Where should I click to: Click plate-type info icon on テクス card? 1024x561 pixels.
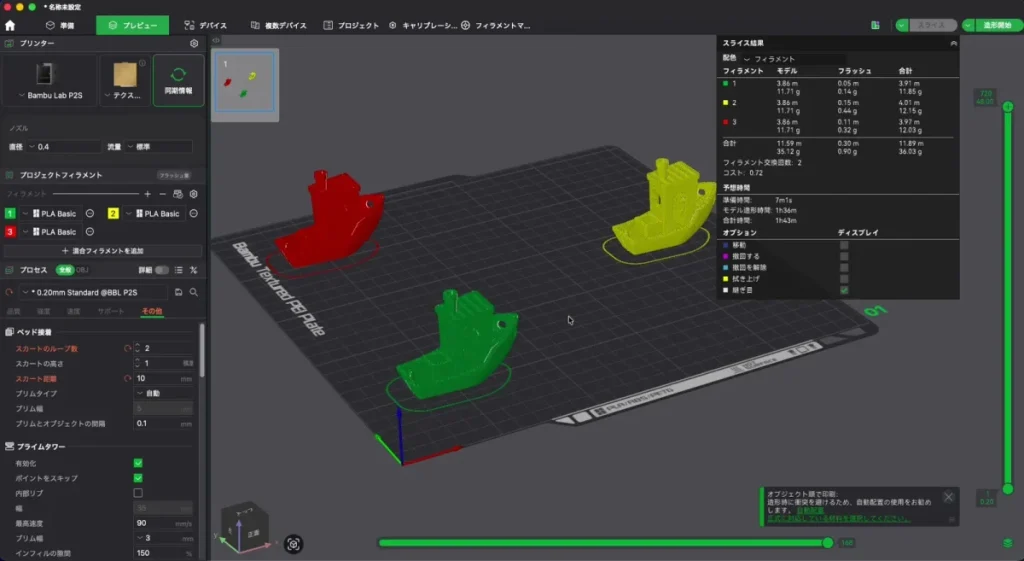tap(142, 63)
